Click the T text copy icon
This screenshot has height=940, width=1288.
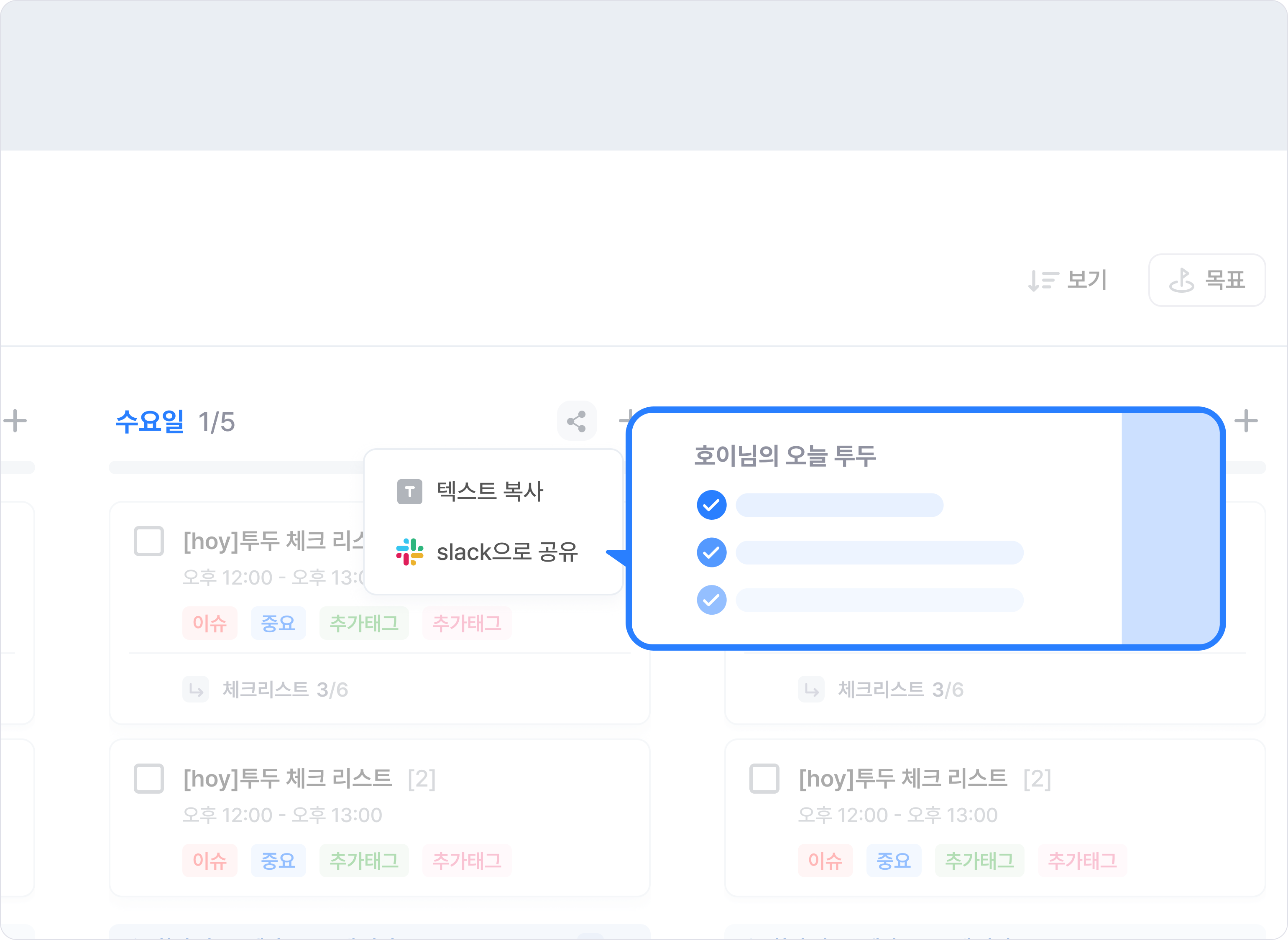pyautogui.click(x=410, y=492)
